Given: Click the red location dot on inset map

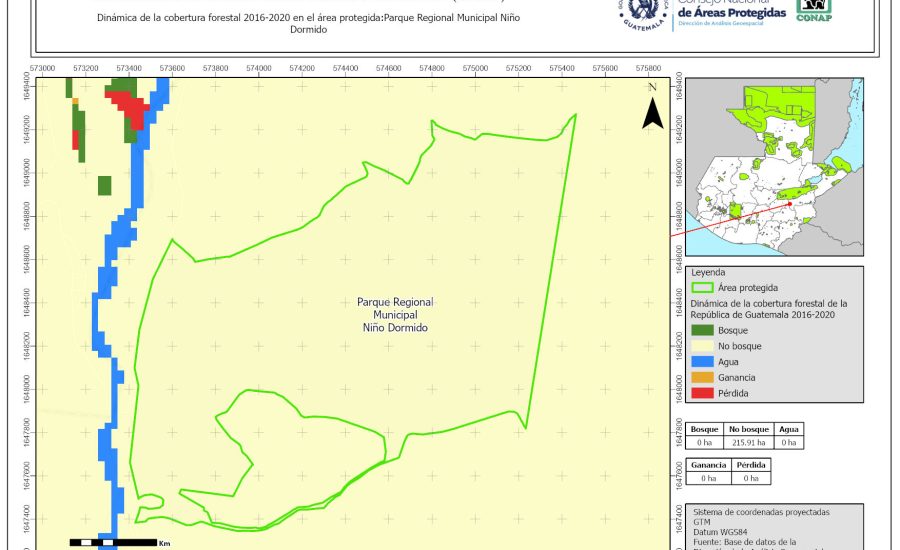Looking at the screenshot, I should click(789, 203).
